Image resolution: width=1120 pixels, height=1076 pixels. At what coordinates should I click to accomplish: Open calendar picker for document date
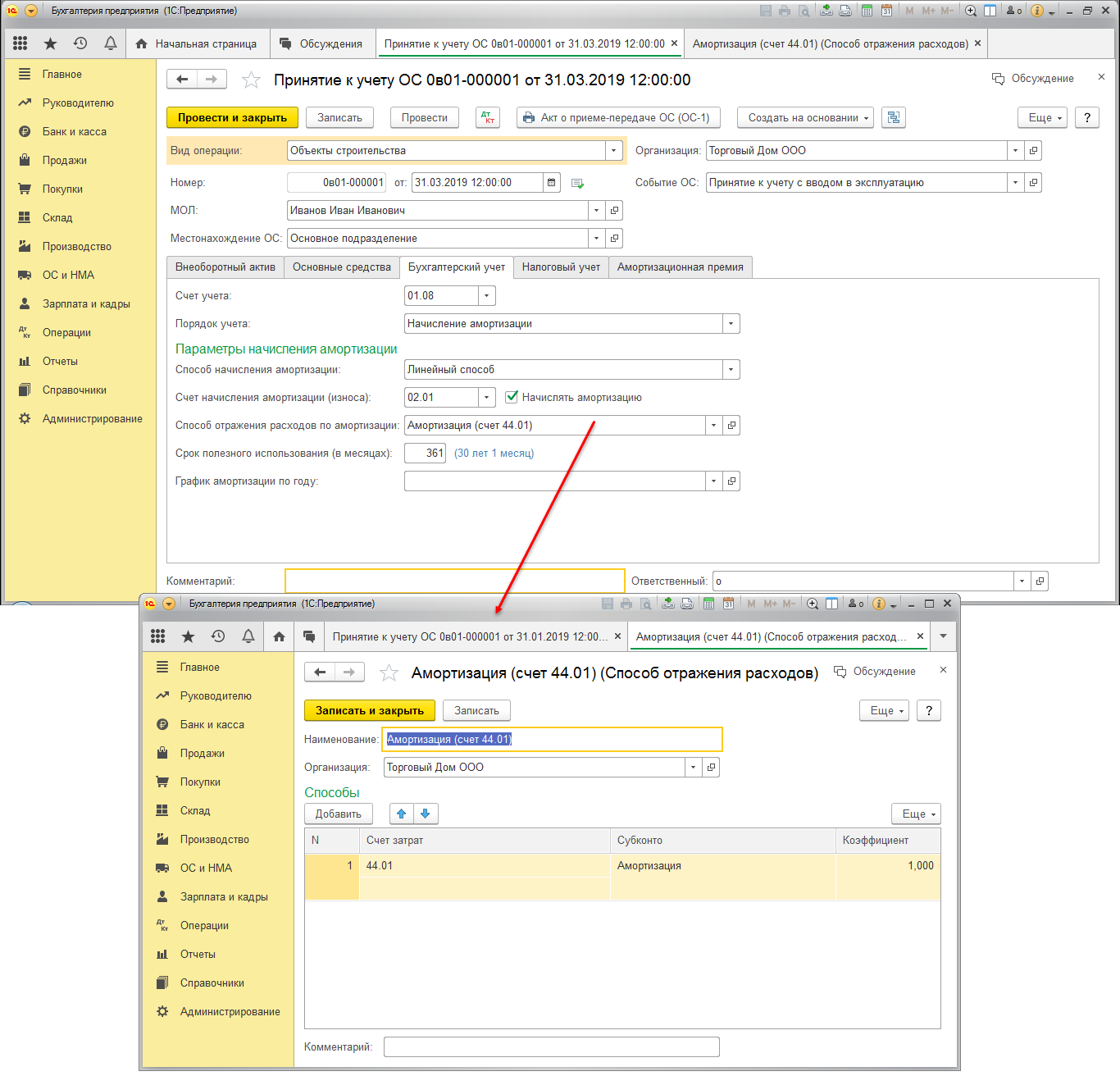coord(552,182)
